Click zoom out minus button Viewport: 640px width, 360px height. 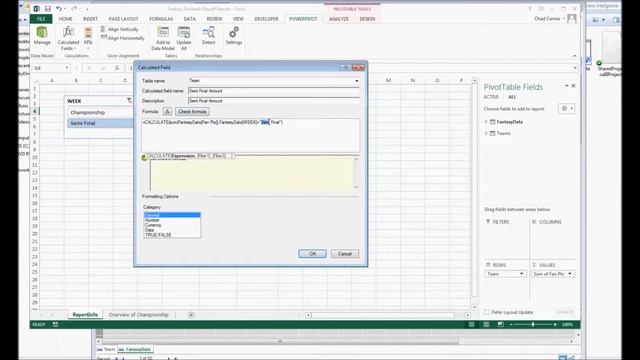(x=511, y=324)
